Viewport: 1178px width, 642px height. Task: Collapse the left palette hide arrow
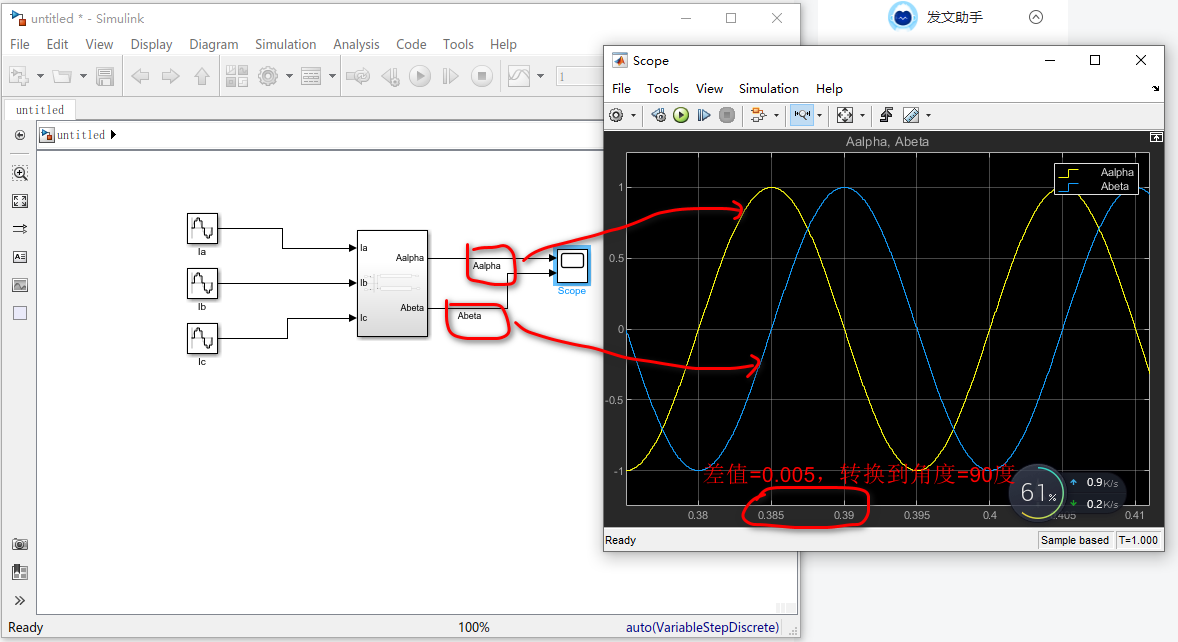pos(20,136)
